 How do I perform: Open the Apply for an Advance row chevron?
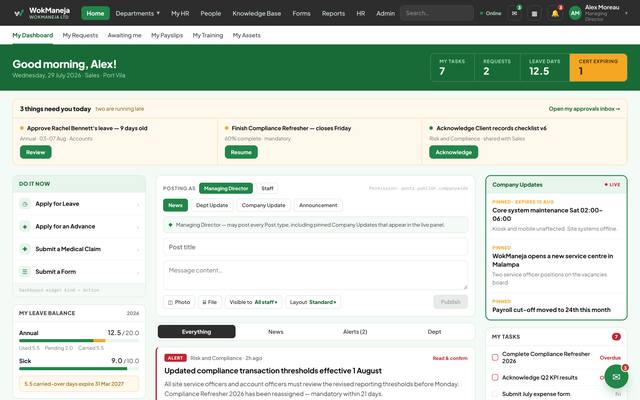point(138,227)
